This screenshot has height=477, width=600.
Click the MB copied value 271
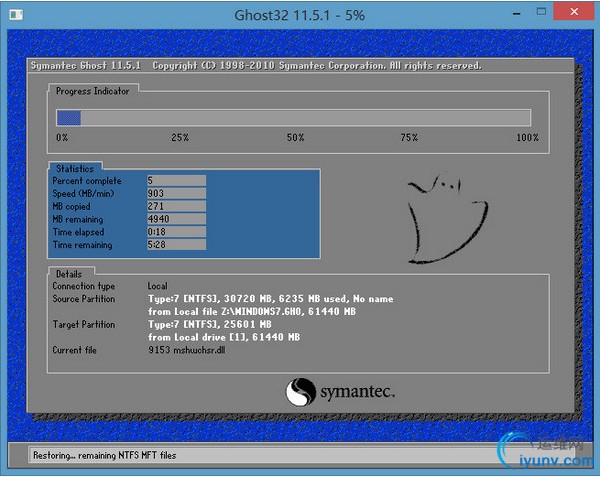(x=176, y=206)
